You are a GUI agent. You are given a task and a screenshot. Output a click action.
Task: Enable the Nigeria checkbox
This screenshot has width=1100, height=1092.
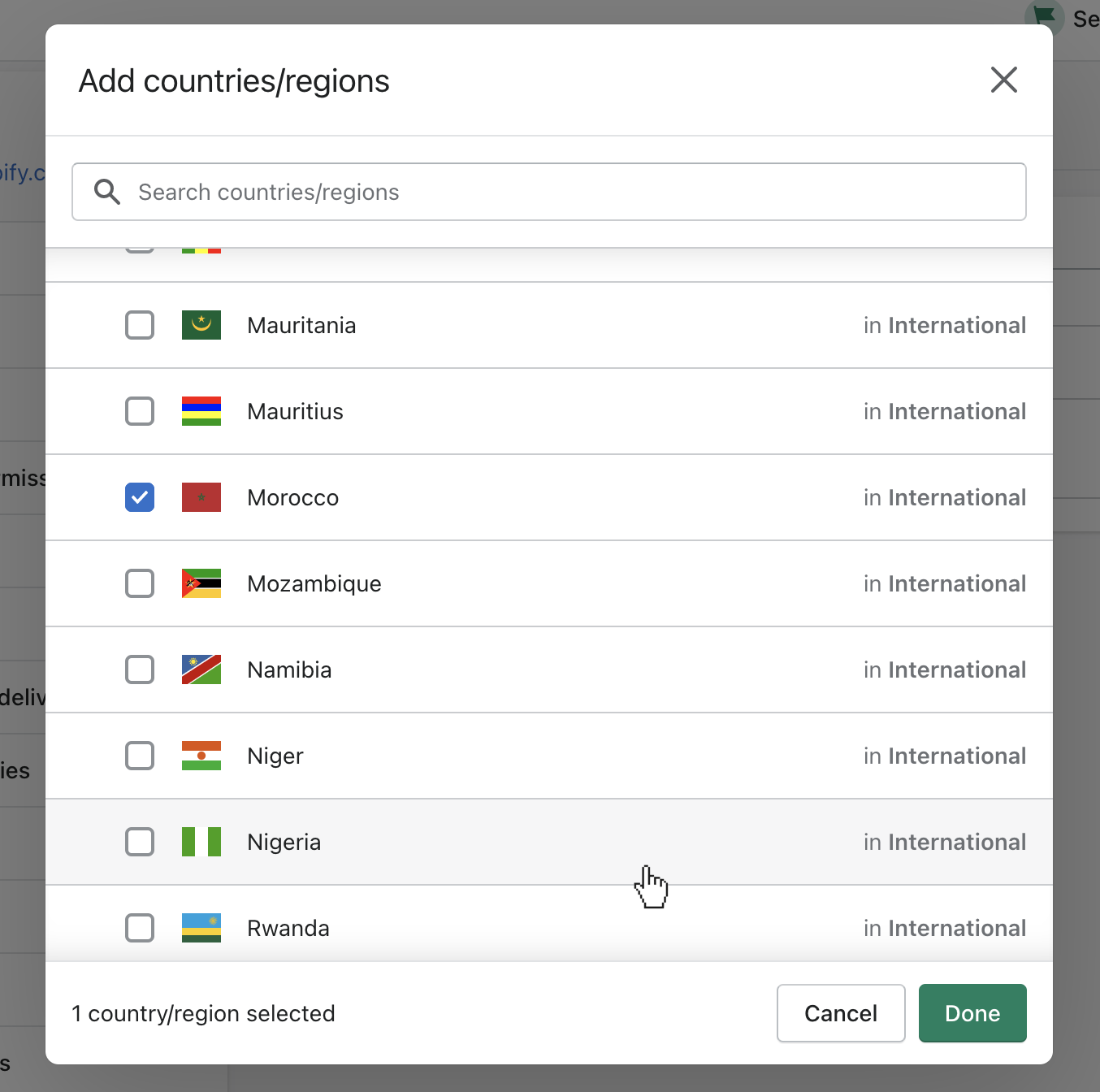[x=139, y=842]
